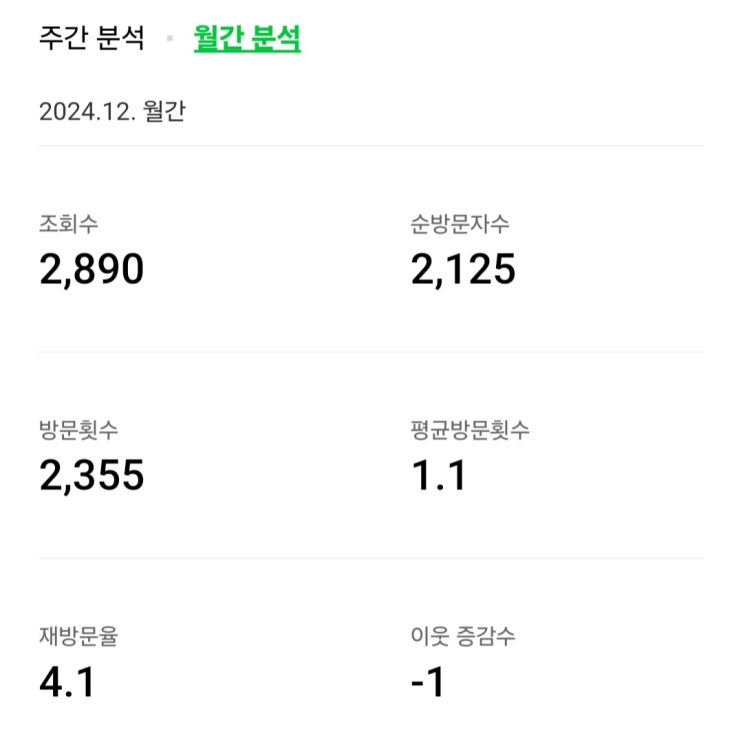Open the 2,890 views value

(92, 269)
